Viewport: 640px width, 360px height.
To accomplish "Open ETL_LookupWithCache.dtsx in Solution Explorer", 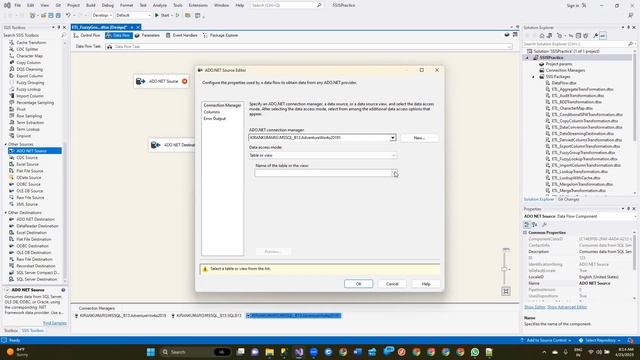I will pos(576,178).
